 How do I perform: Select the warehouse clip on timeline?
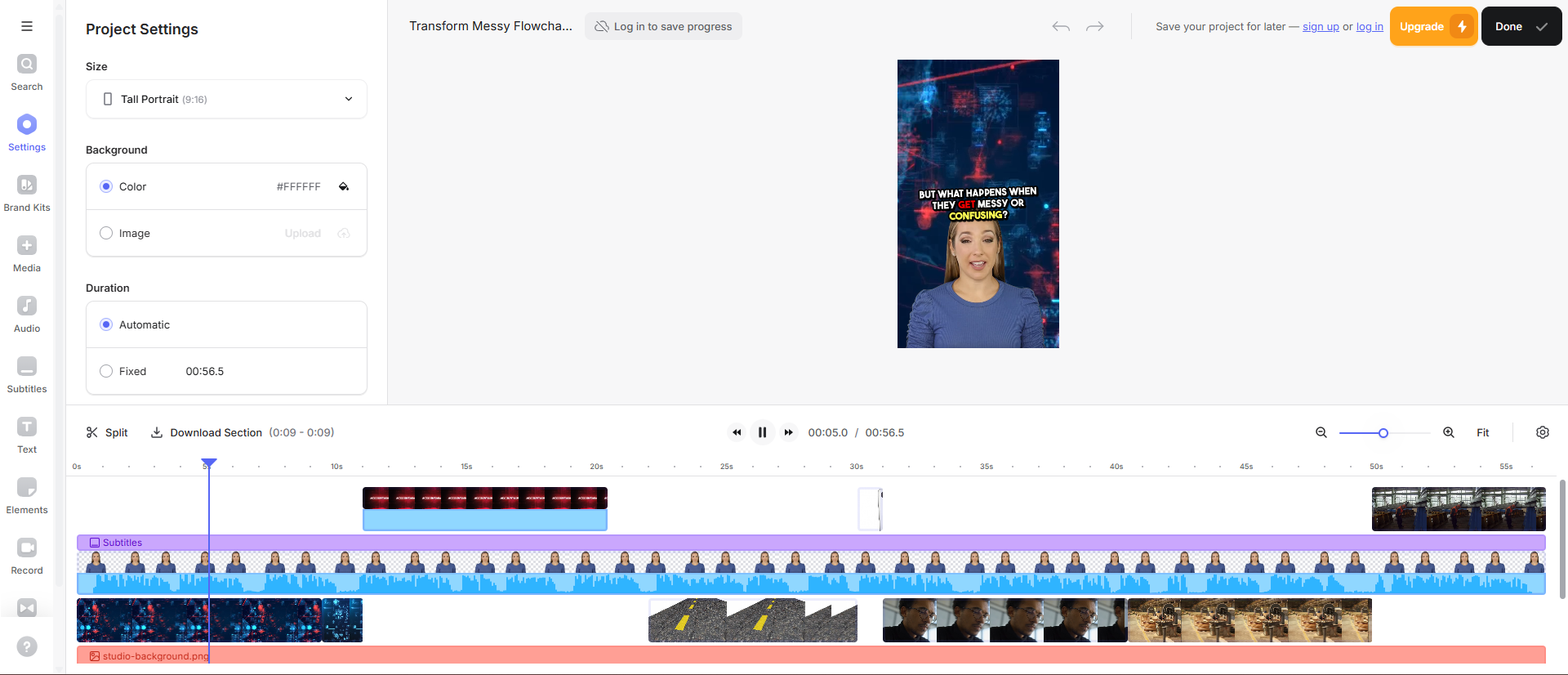[x=1249, y=620]
